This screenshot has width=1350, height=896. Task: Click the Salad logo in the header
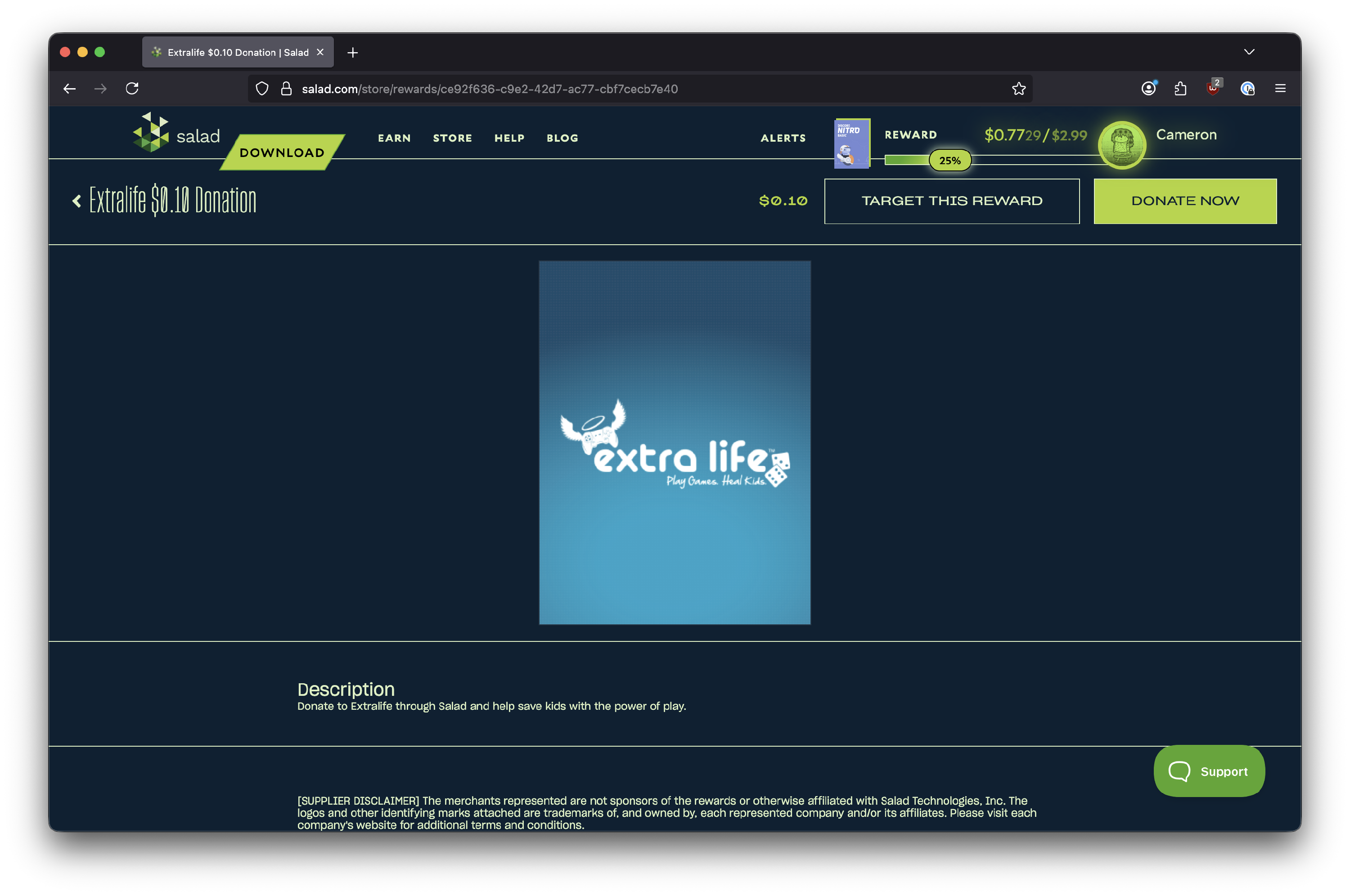click(x=176, y=133)
